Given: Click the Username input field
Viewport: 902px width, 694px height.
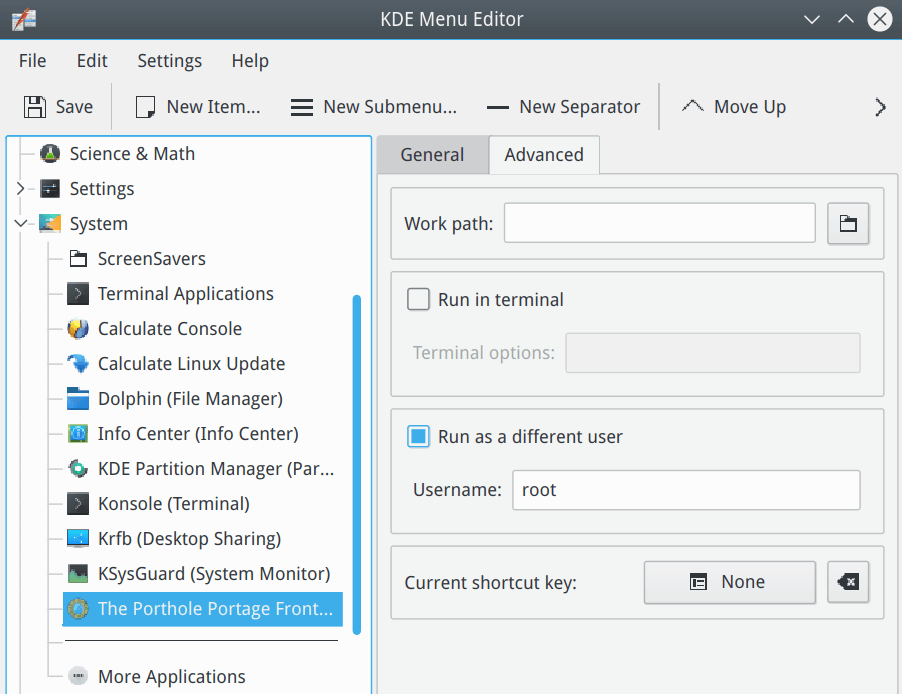Looking at the screenshot, I should click(x=686, y=490).
